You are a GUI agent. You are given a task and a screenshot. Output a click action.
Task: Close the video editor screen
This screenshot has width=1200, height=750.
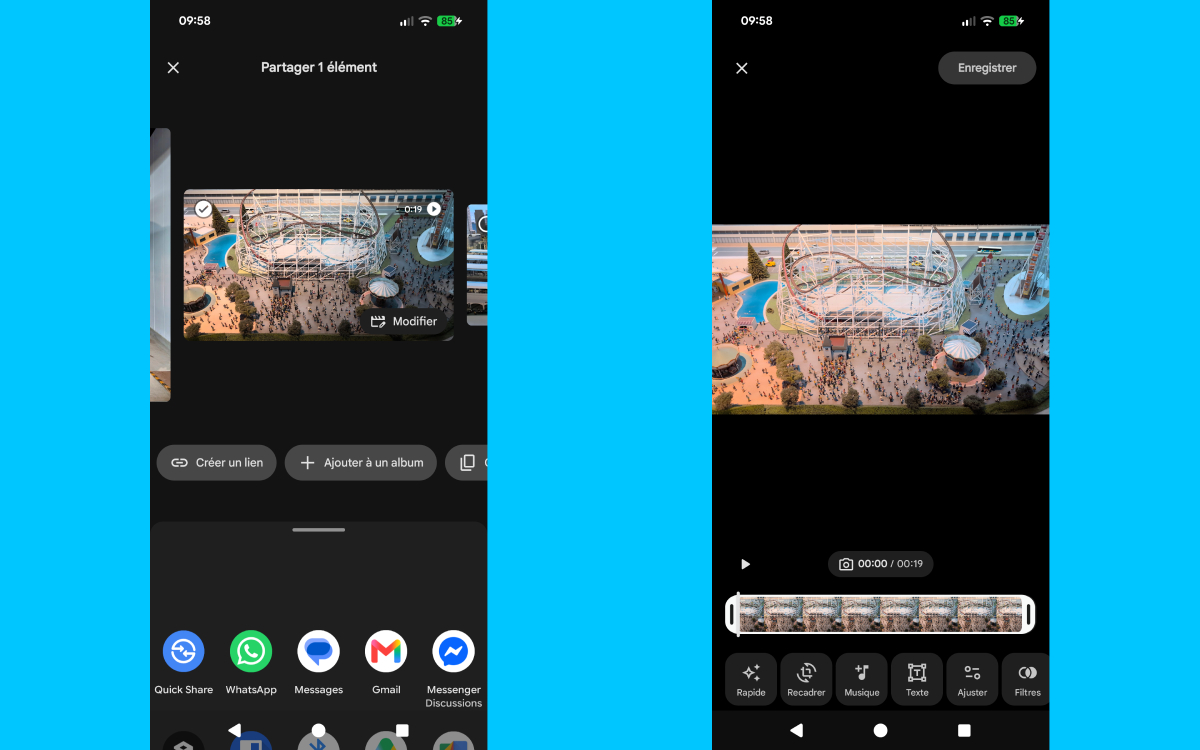[x=742, y=68]
